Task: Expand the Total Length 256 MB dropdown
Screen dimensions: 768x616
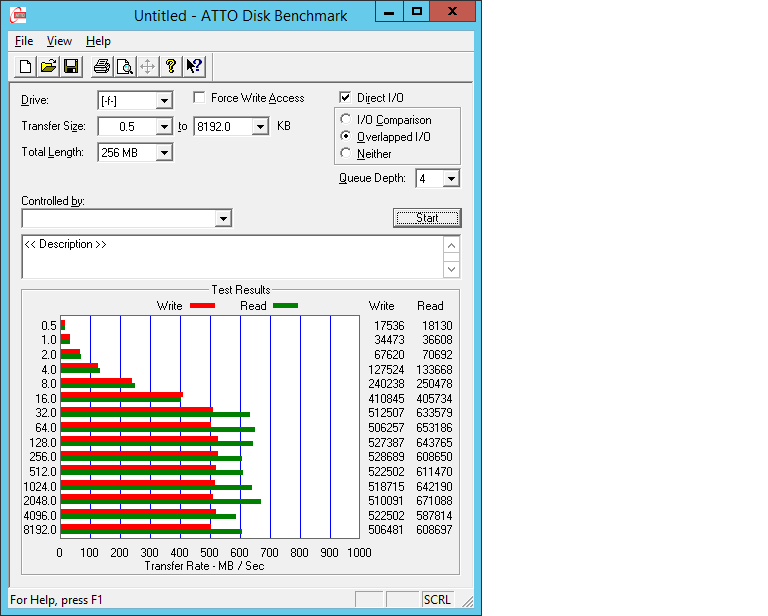Action: click(x=164, y=153)
